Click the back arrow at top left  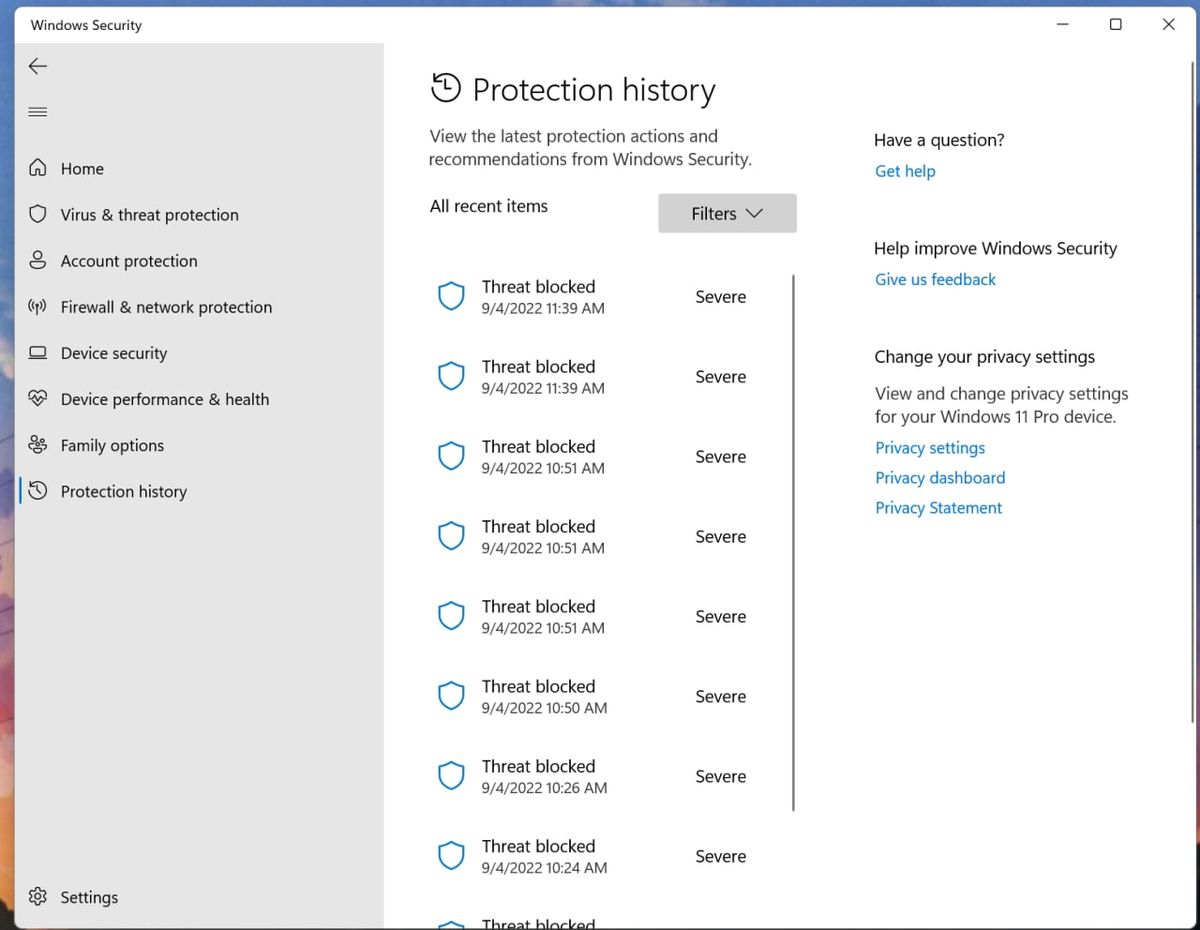point(37,66)
